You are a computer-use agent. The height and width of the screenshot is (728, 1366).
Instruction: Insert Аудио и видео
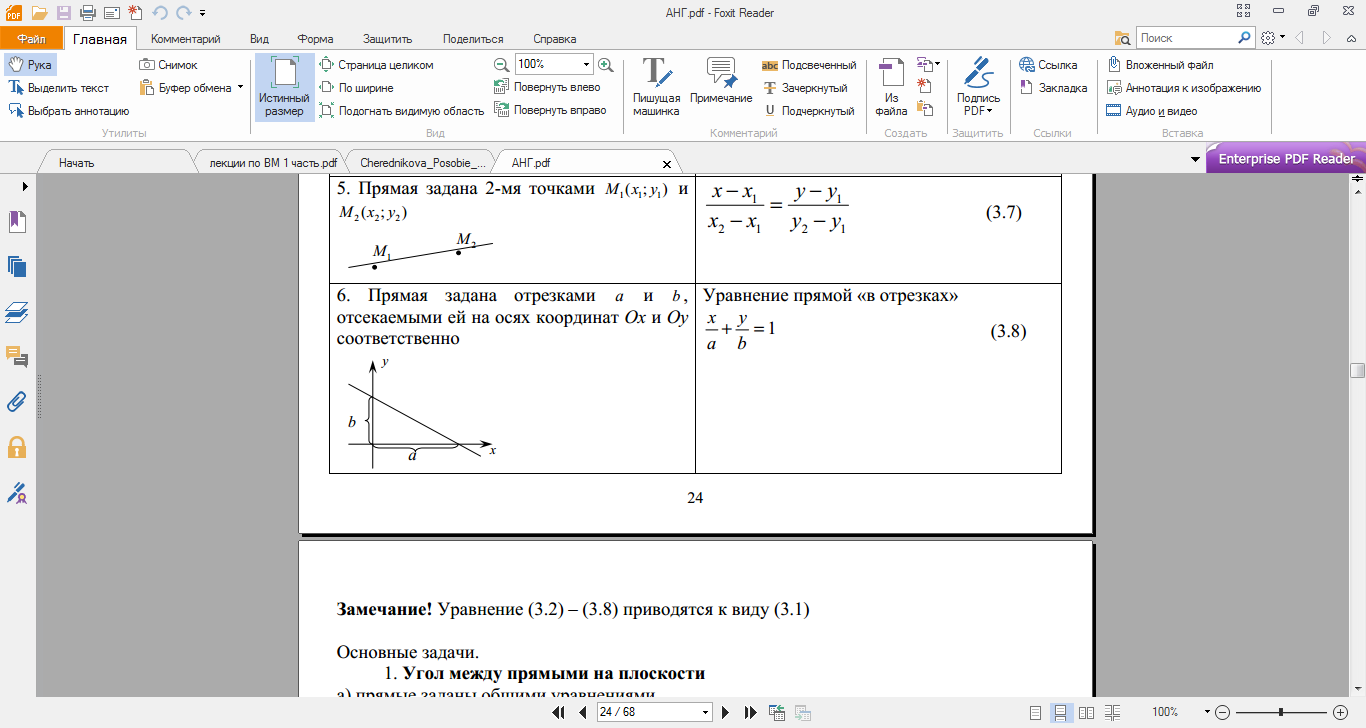(1152, 111)
